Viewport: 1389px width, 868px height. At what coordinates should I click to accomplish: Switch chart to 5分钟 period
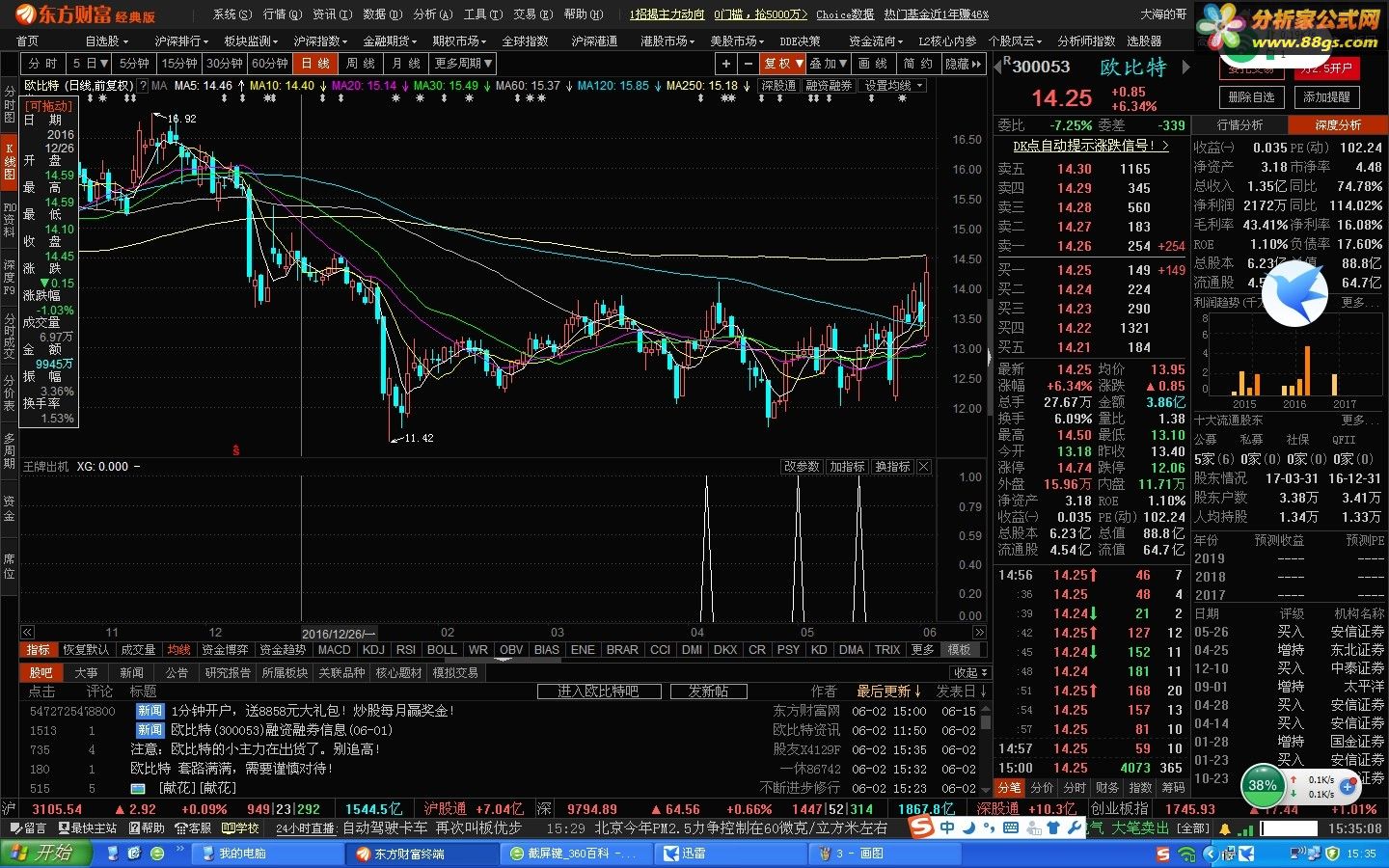(x=134, y=64)
